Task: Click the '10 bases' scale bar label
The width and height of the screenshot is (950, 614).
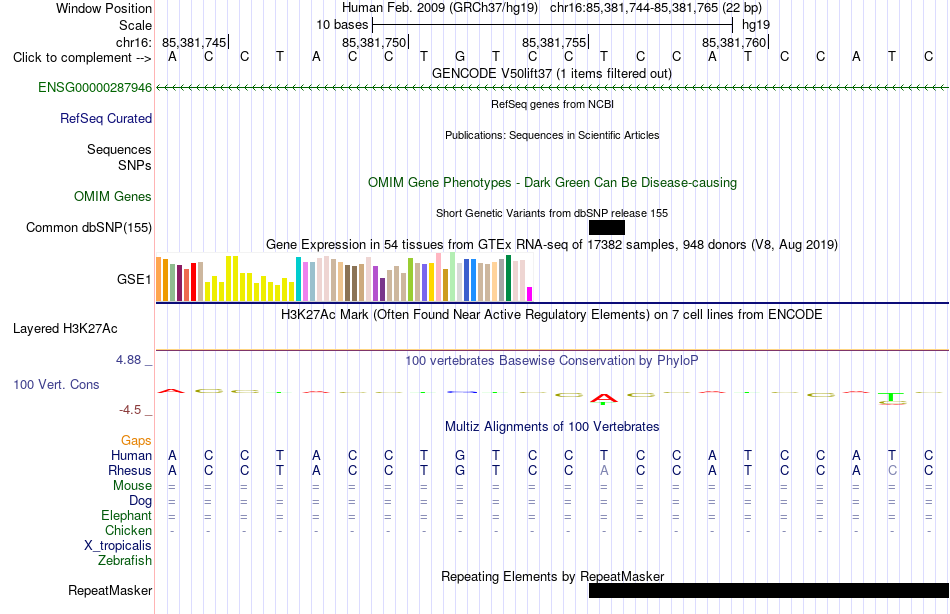Action: coord(342,25)
